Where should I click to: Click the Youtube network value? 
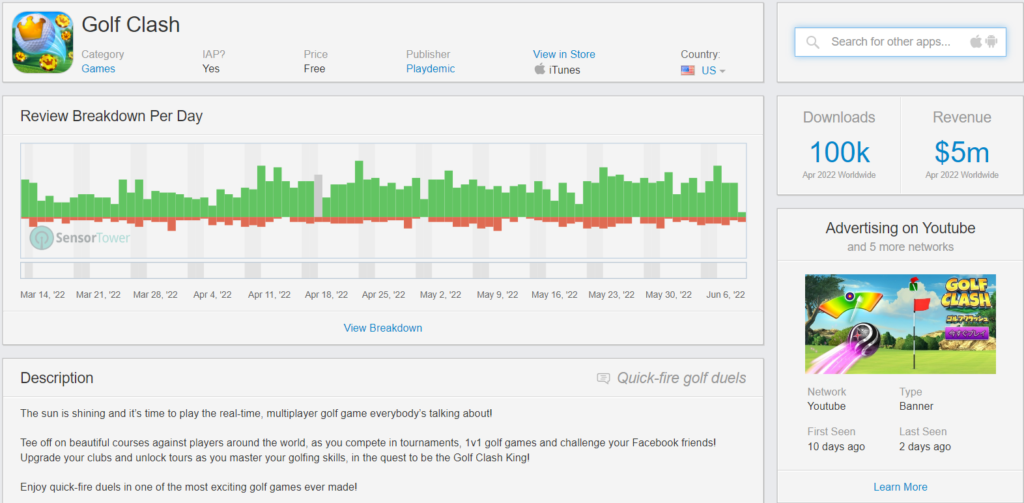coord(826,406)
